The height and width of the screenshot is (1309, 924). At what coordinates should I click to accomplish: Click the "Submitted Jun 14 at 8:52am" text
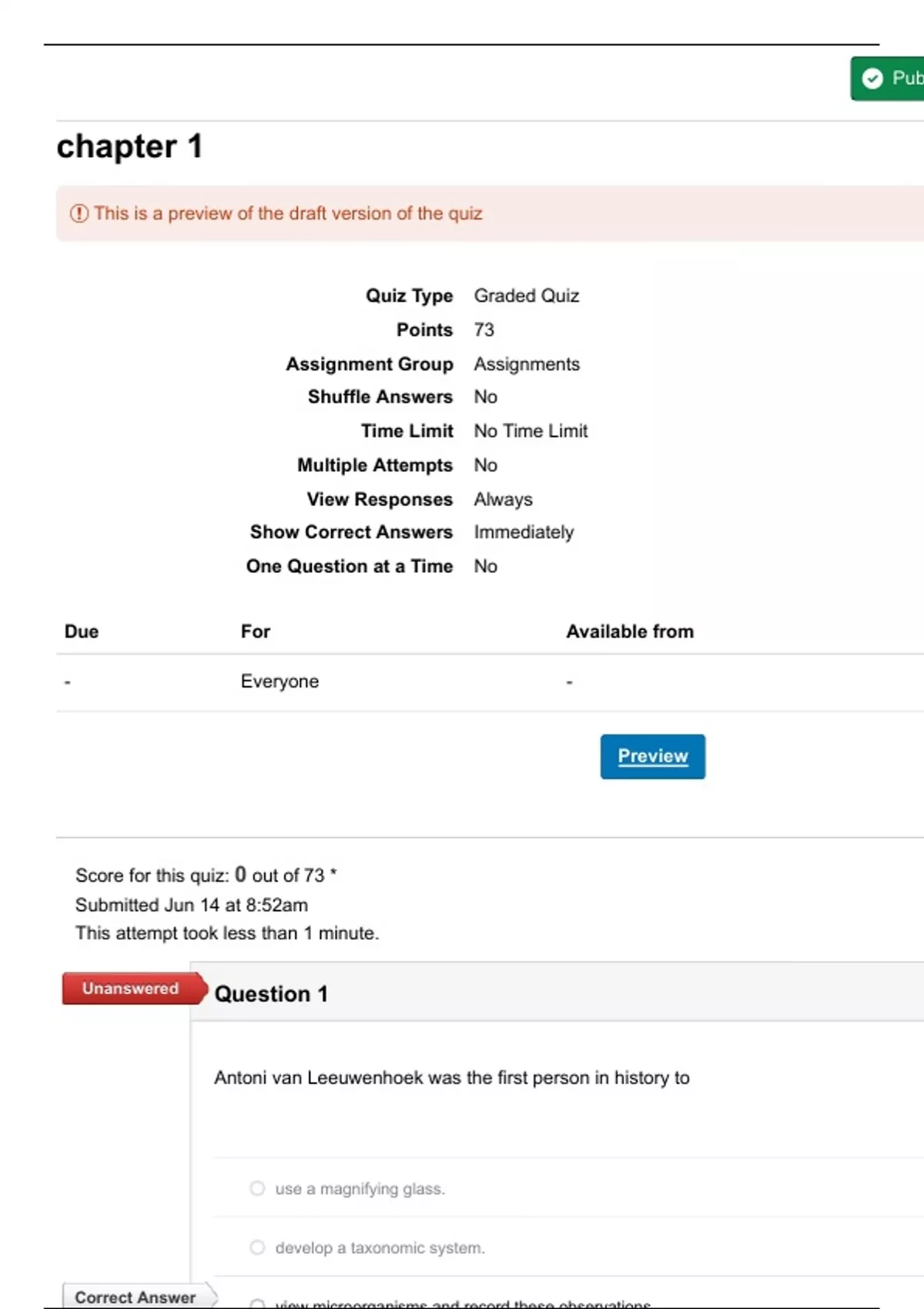point(192,905)
